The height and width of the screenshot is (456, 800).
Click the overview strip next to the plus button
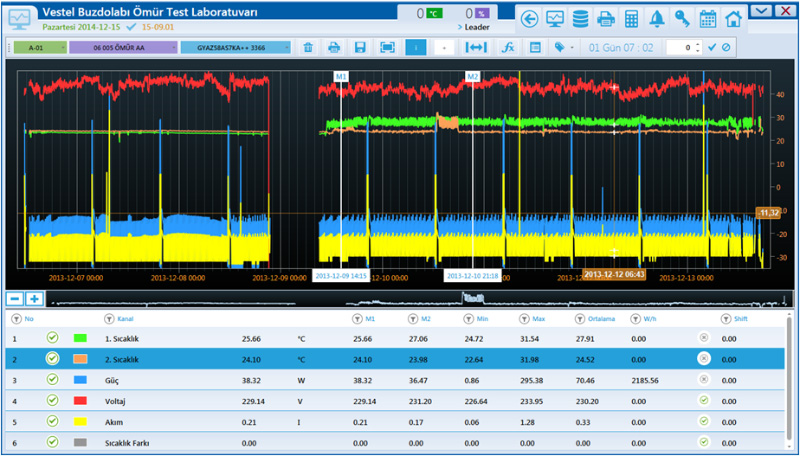pos(417,299)
